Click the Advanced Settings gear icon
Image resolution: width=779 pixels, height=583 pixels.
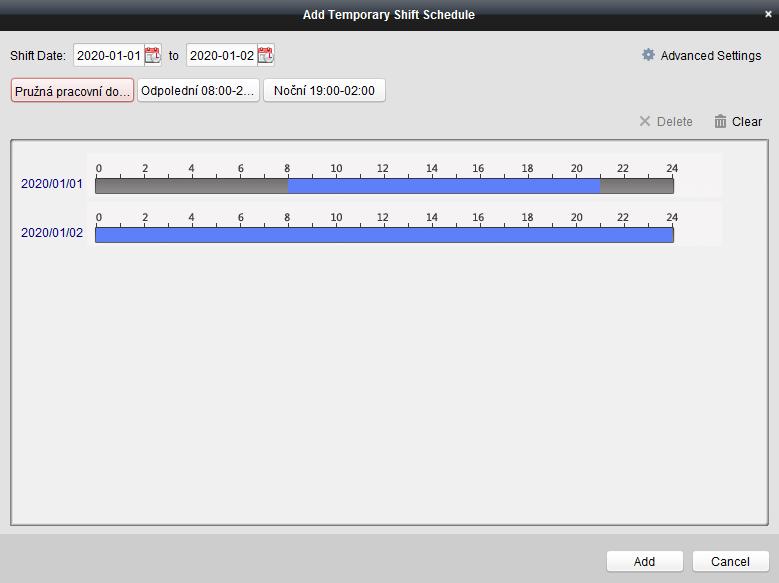point(648,55)
